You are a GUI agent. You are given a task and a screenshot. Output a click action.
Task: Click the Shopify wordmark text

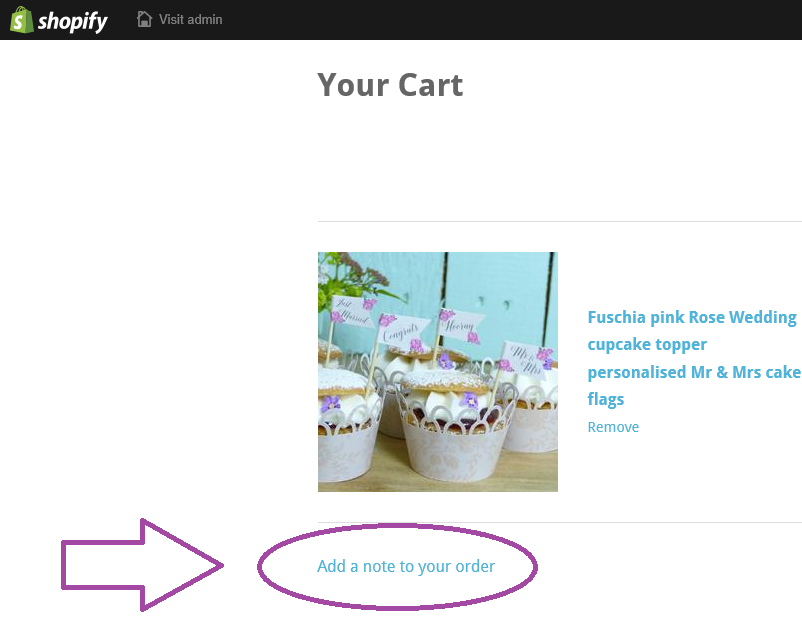tap(72, 20)
